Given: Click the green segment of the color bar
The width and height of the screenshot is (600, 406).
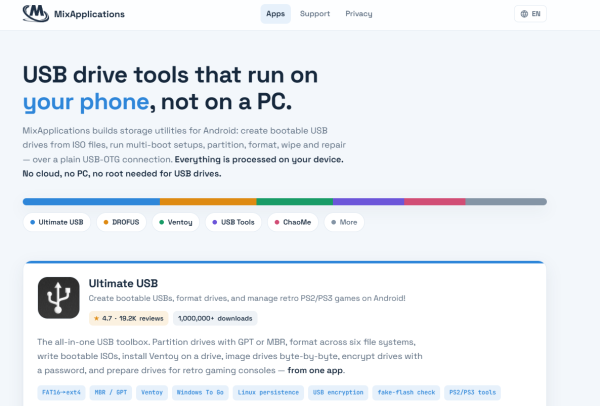Looking at the screenshot, I should pyautogui.click(x=295, y=202).
